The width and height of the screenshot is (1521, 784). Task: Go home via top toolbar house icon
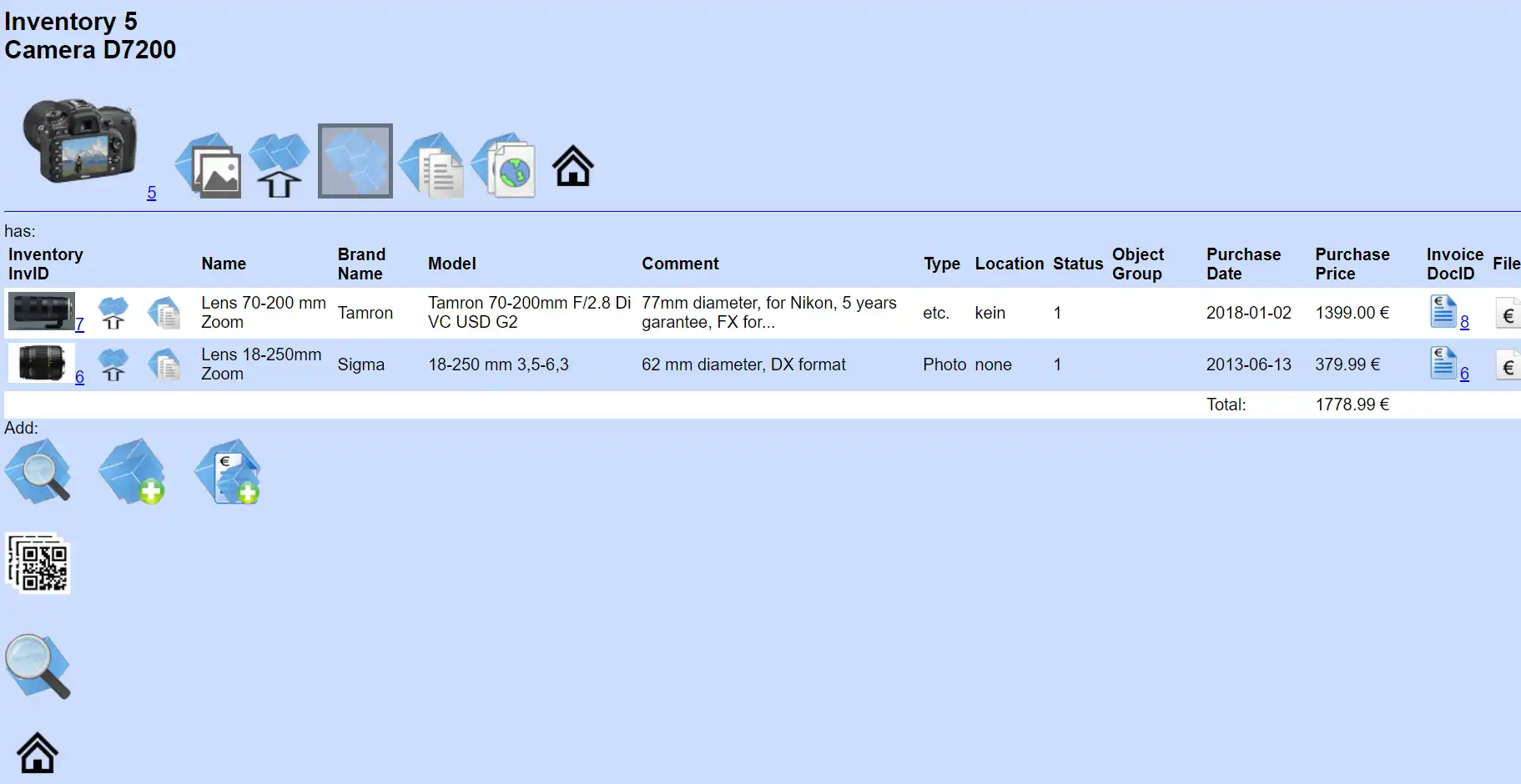[573, 166]
